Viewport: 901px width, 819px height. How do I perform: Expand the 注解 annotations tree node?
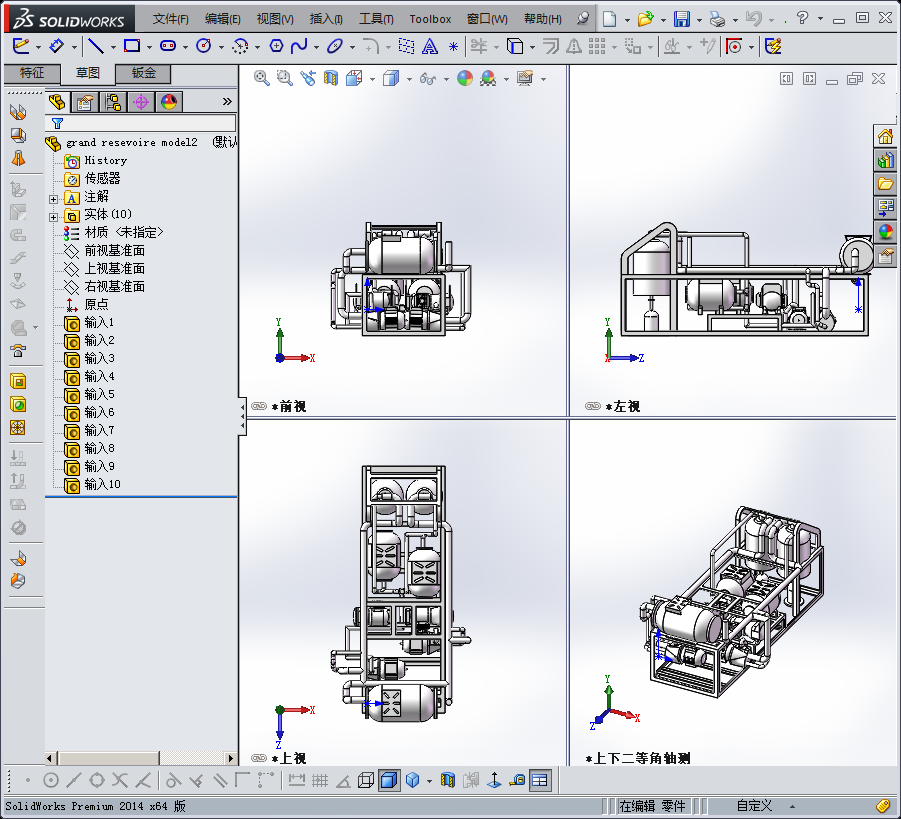(x=54, y=197)
